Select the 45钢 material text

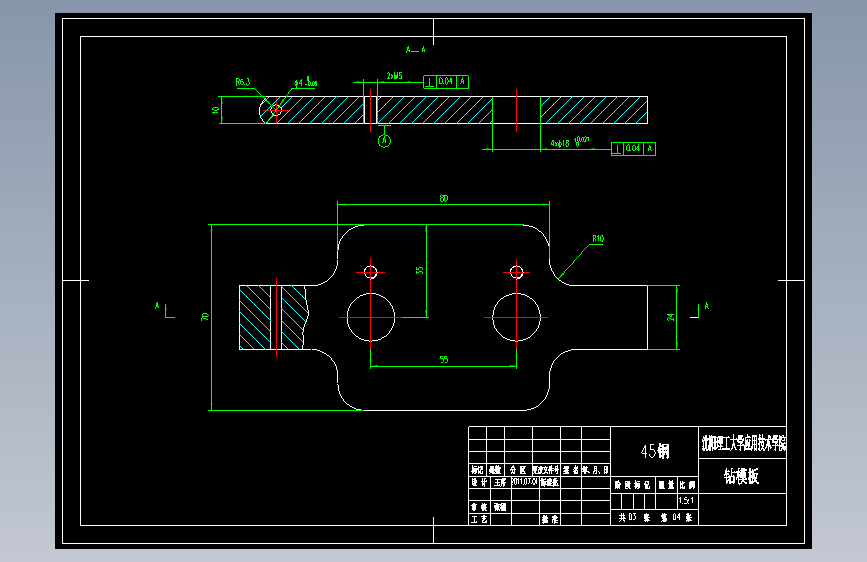[x=655, y=451]
